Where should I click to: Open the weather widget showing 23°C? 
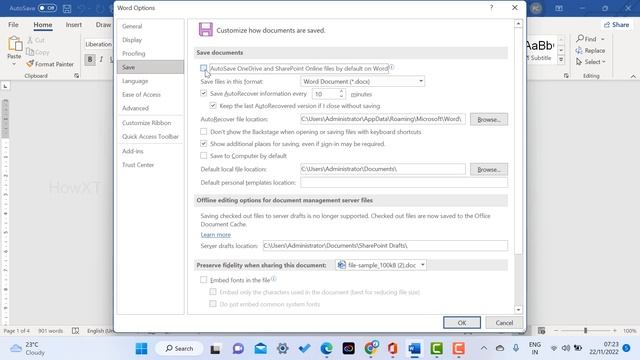coord(28,349)
